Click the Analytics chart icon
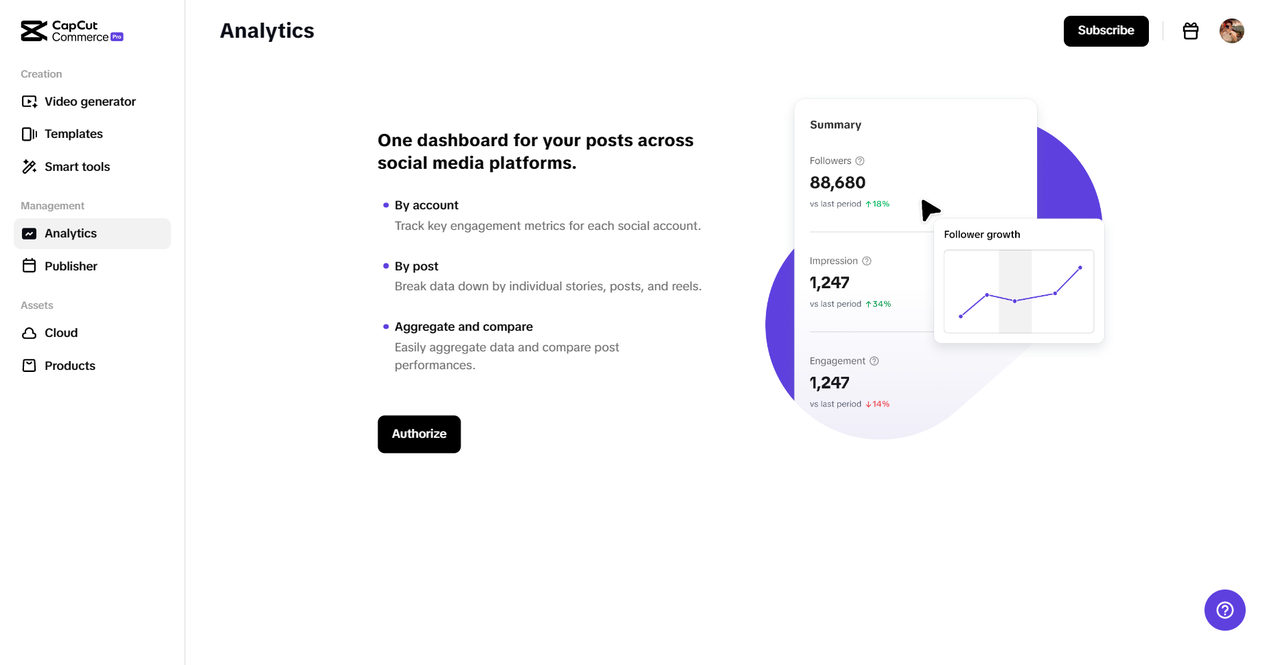This screenshot has height=665, width=1280. pos(29,234)
